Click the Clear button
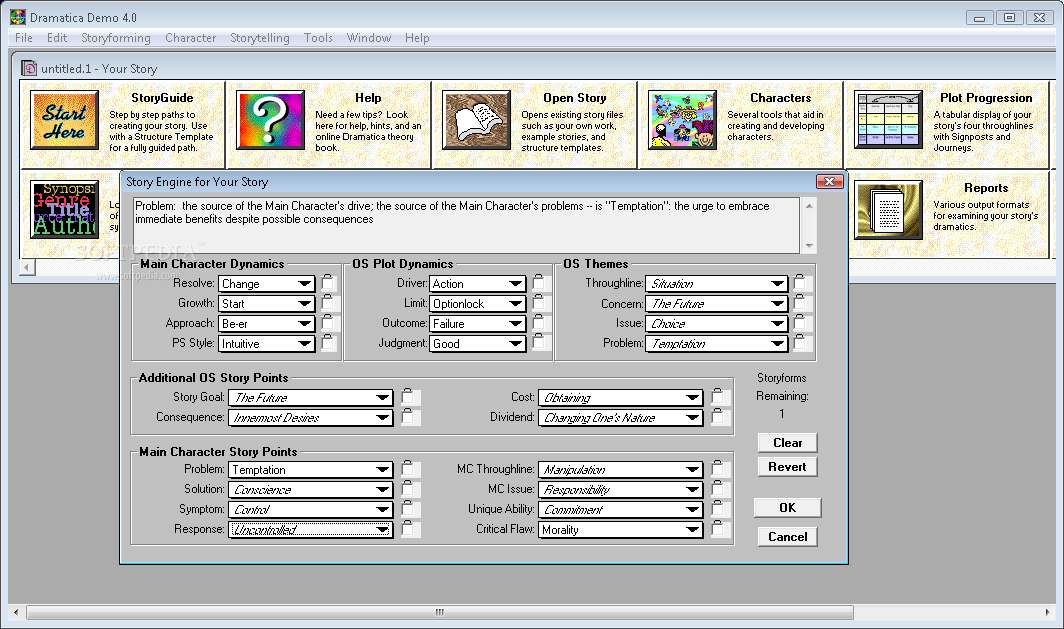Viewport: 1064px width, 629px height. point(787,442)
